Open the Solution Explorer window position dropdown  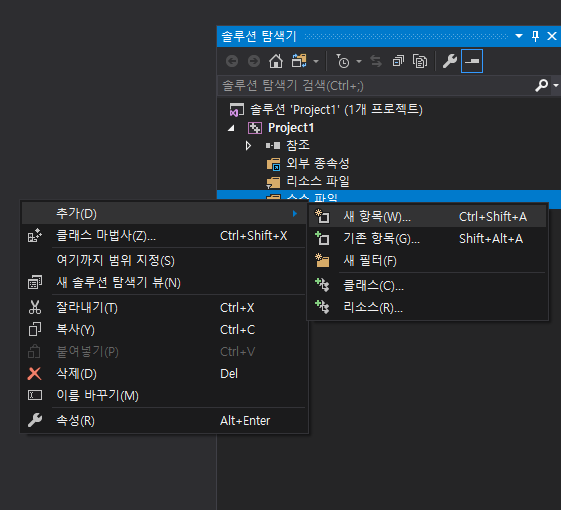(519, 36)
